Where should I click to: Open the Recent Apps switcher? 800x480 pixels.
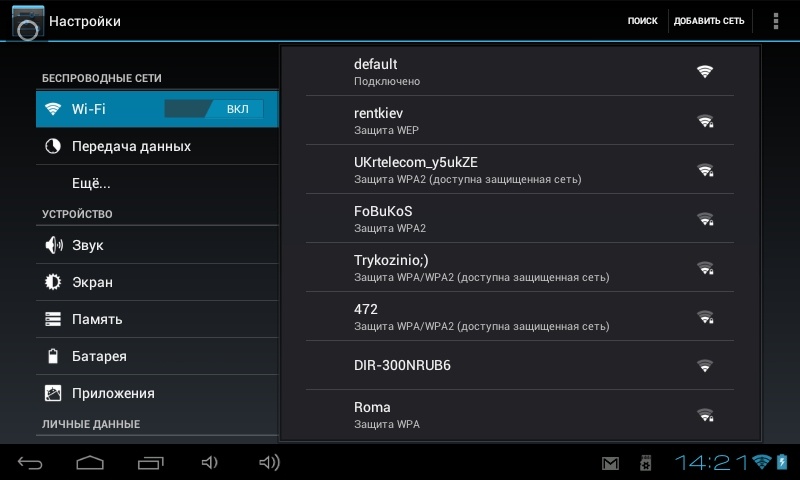151,462
